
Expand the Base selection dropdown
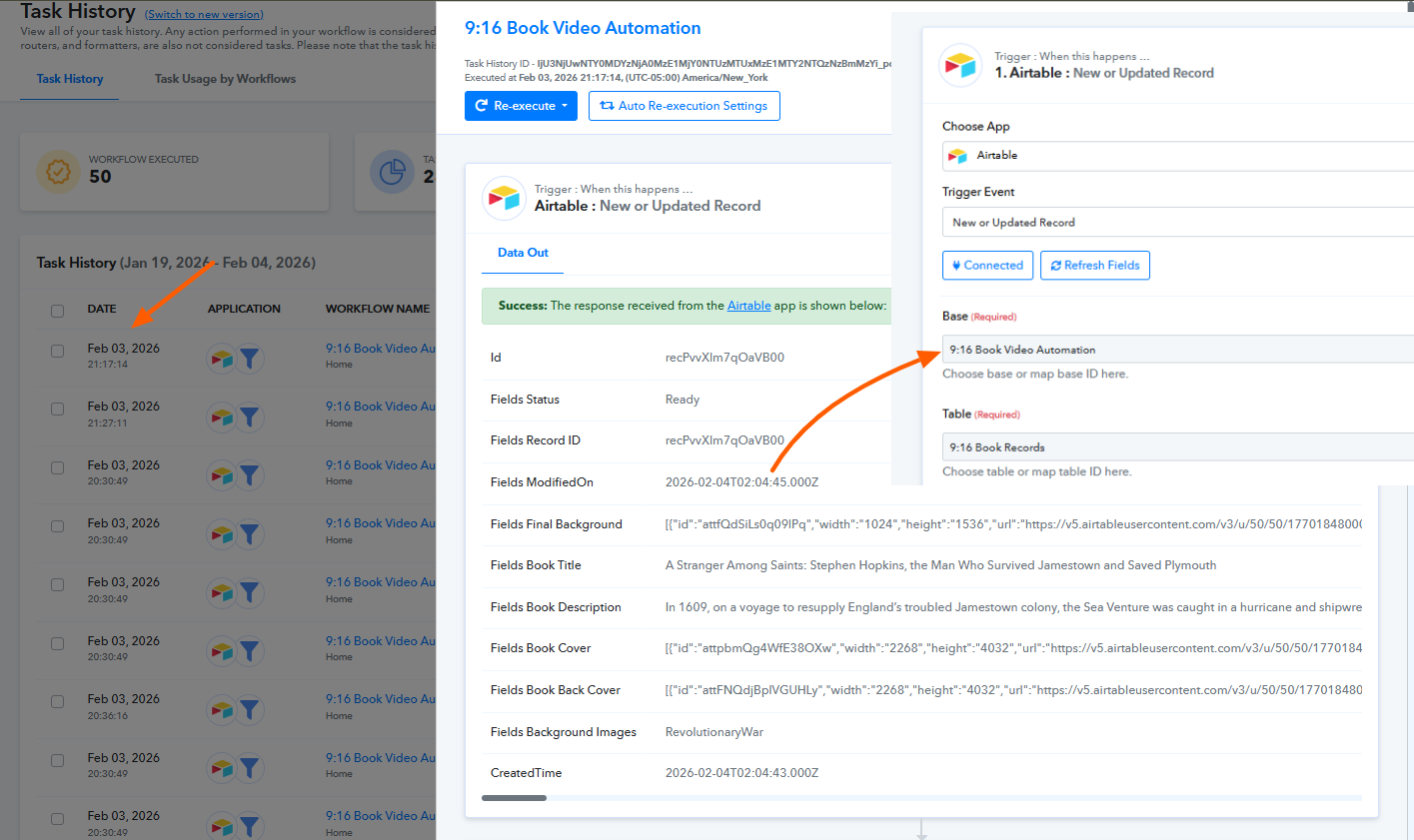coord(1177,350)
